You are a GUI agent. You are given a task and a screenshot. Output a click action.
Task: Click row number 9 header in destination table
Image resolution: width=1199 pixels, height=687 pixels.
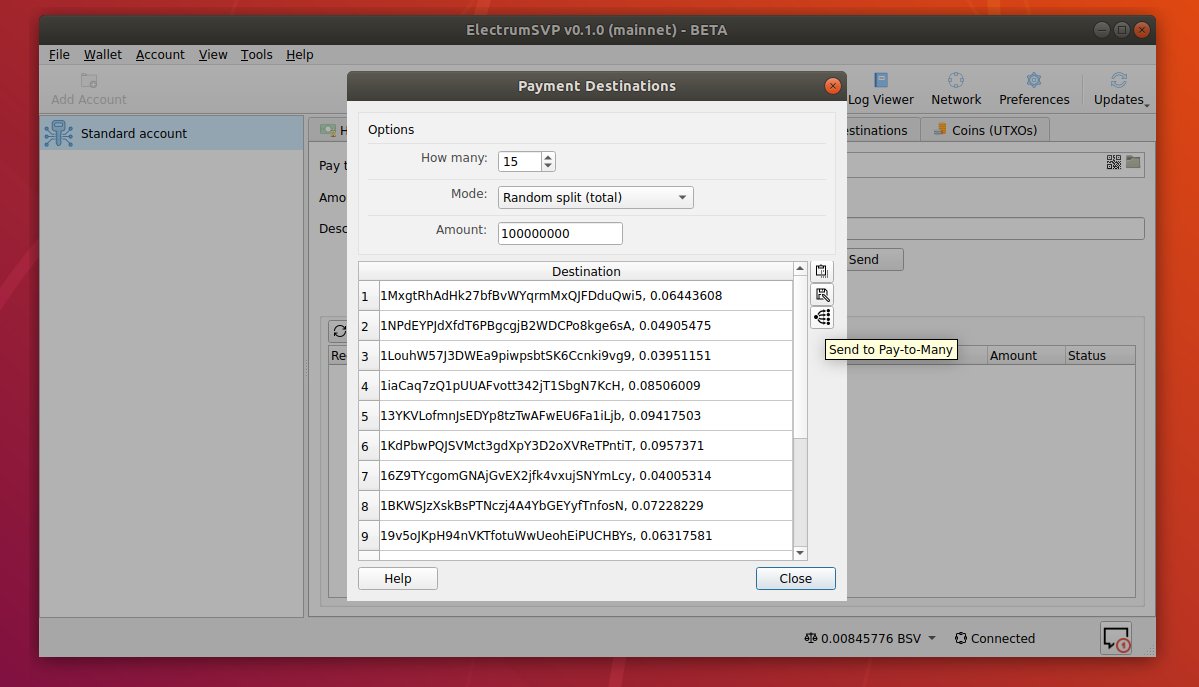369,536
